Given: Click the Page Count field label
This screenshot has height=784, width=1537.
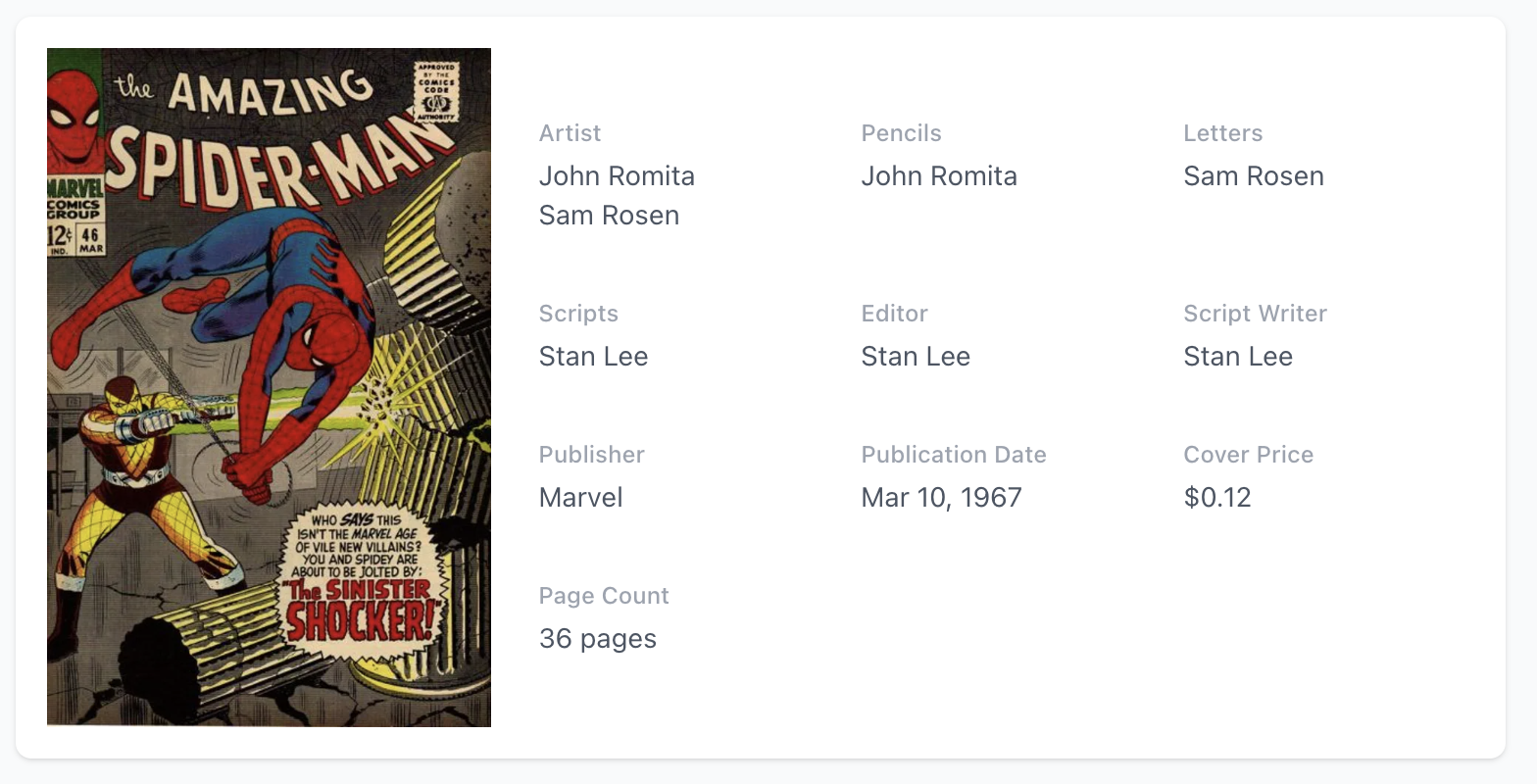Looking at the screenshot, I should pos(603,596).
